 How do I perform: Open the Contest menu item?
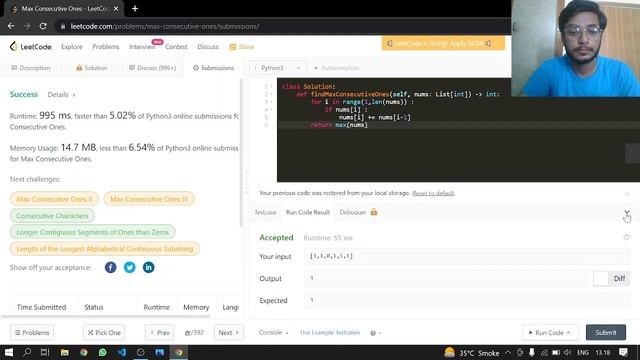click(x=176, y=47)
